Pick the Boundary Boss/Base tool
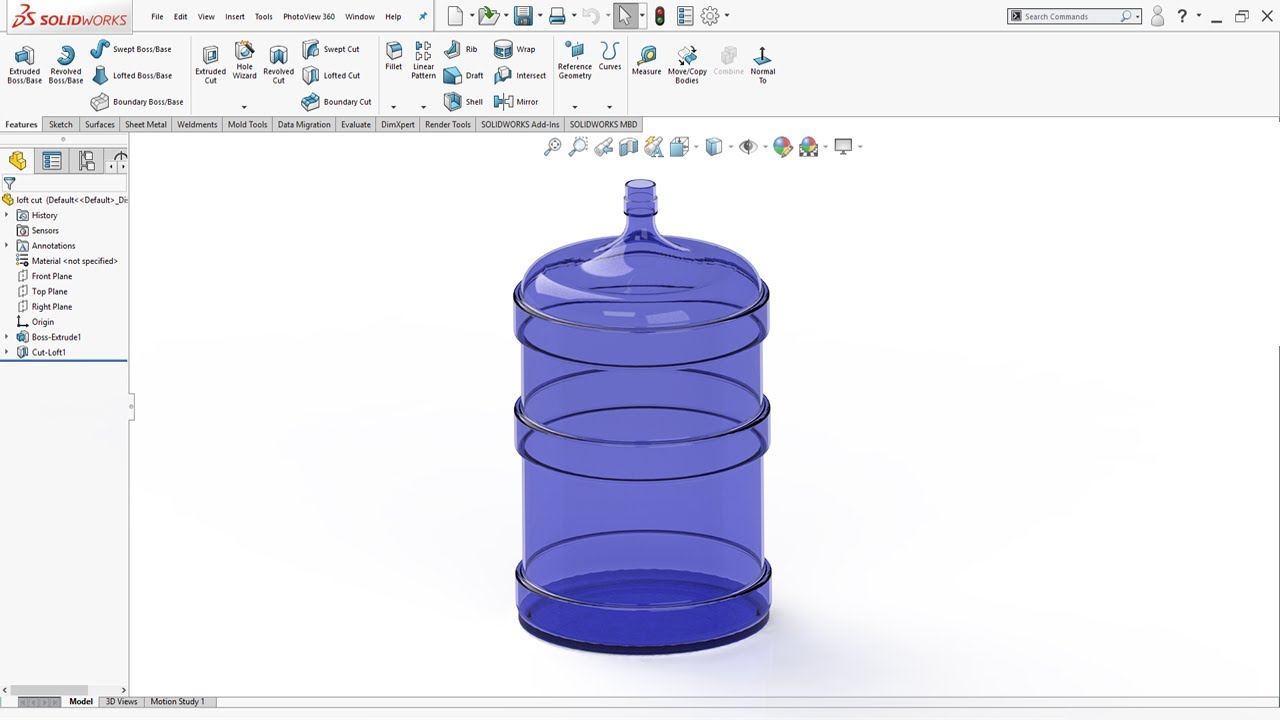 [x=137, y=101]
